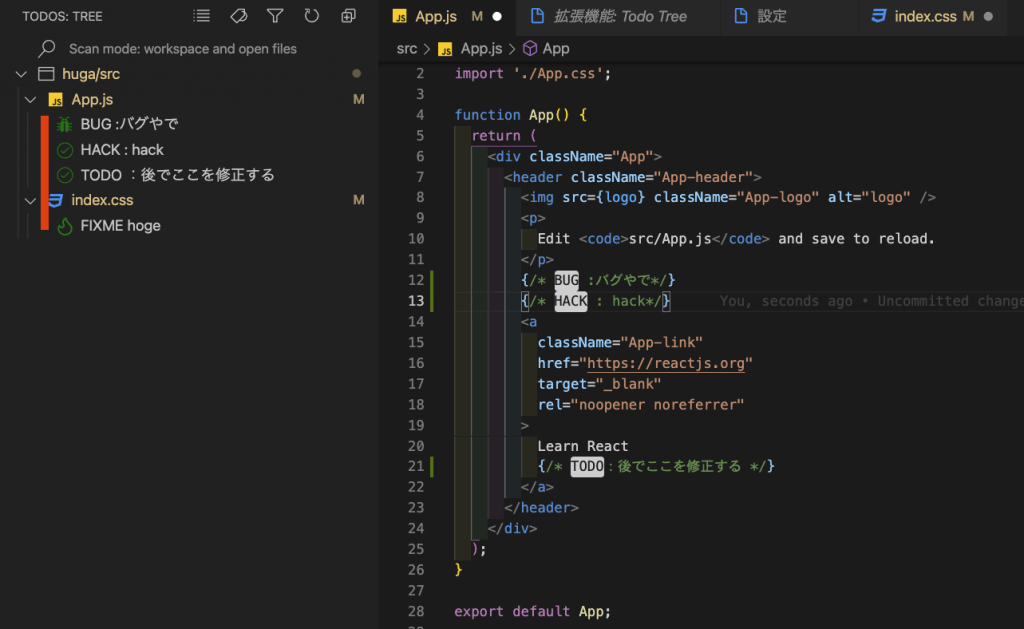Collapse the index.css node in Todo Tree

[30, 201]
